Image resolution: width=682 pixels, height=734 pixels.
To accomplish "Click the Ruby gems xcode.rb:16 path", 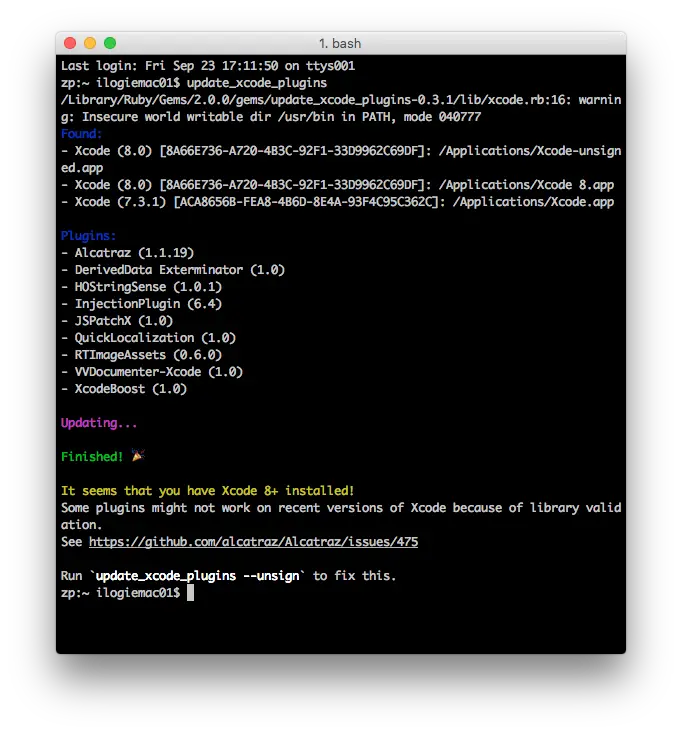I will (x=313, y=100).
